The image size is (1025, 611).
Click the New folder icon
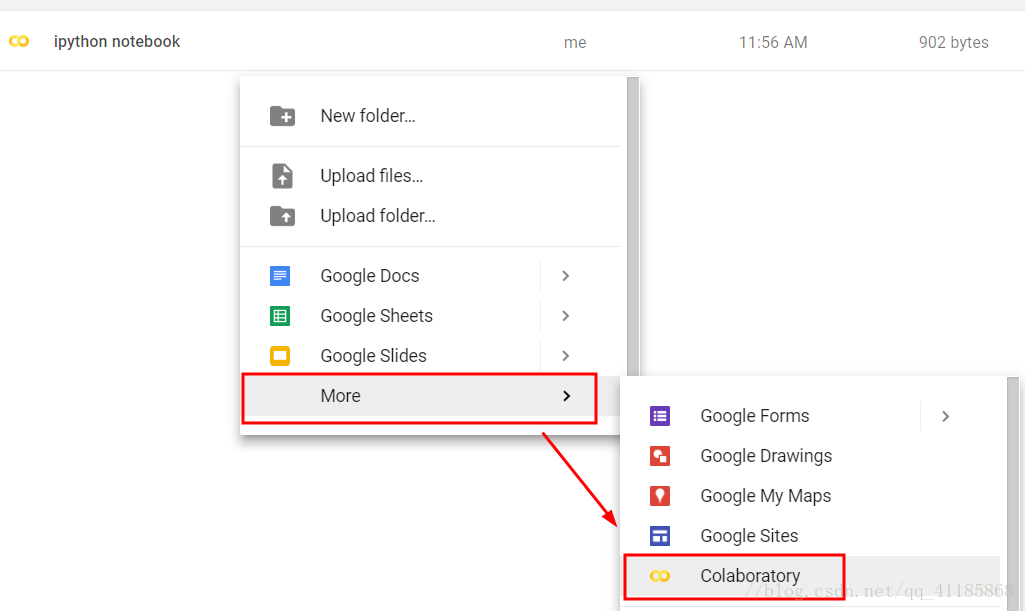pos(282,116)
